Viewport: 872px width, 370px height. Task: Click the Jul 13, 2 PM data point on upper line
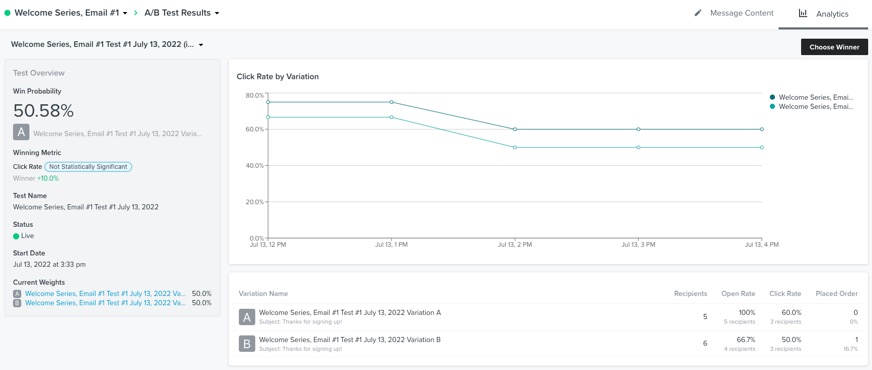[x=515, y=129]
